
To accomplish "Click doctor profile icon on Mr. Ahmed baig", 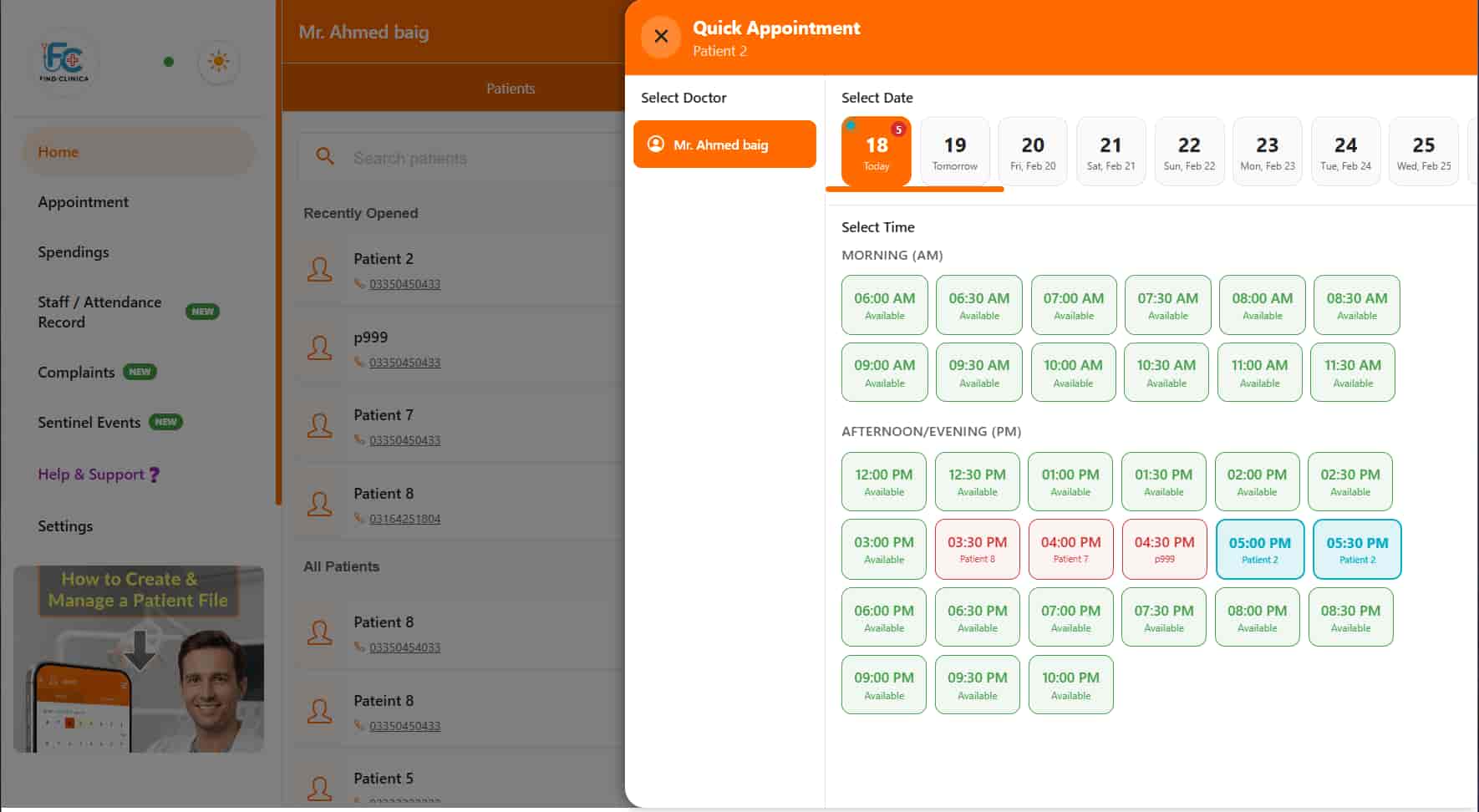I will (x=656, y=145).
